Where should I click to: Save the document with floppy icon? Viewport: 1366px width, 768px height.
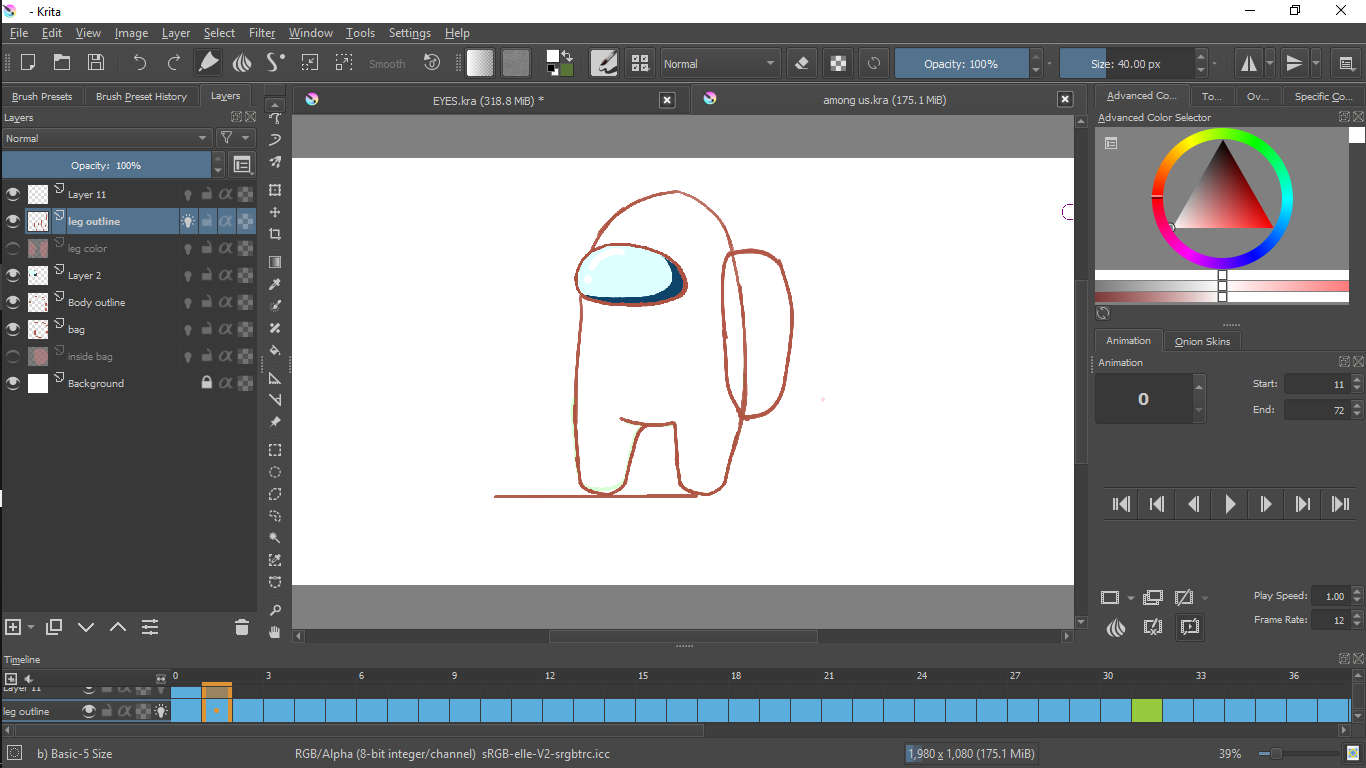(96, 62)
